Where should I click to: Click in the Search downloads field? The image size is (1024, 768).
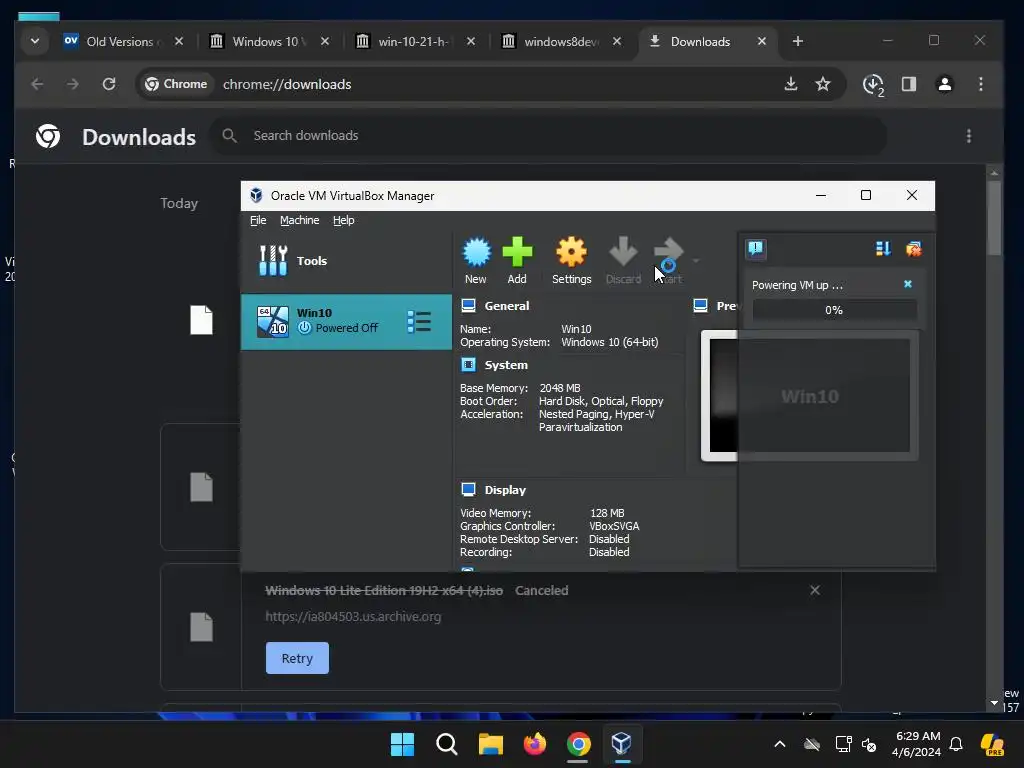tap(549, 136)
